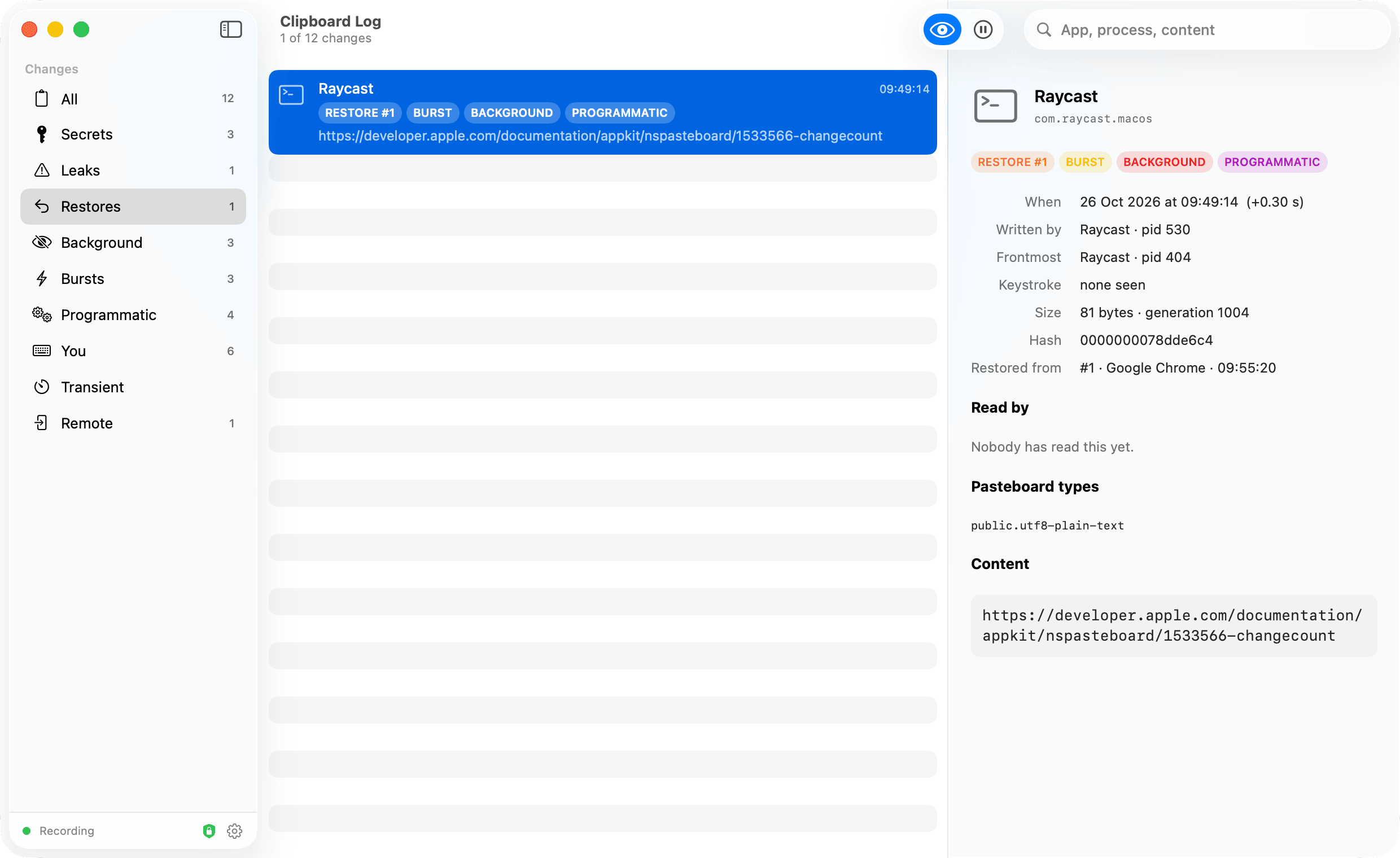Select the Raycast change entry in list
This screenshot has width=1400, height=858.
point(602,112)
